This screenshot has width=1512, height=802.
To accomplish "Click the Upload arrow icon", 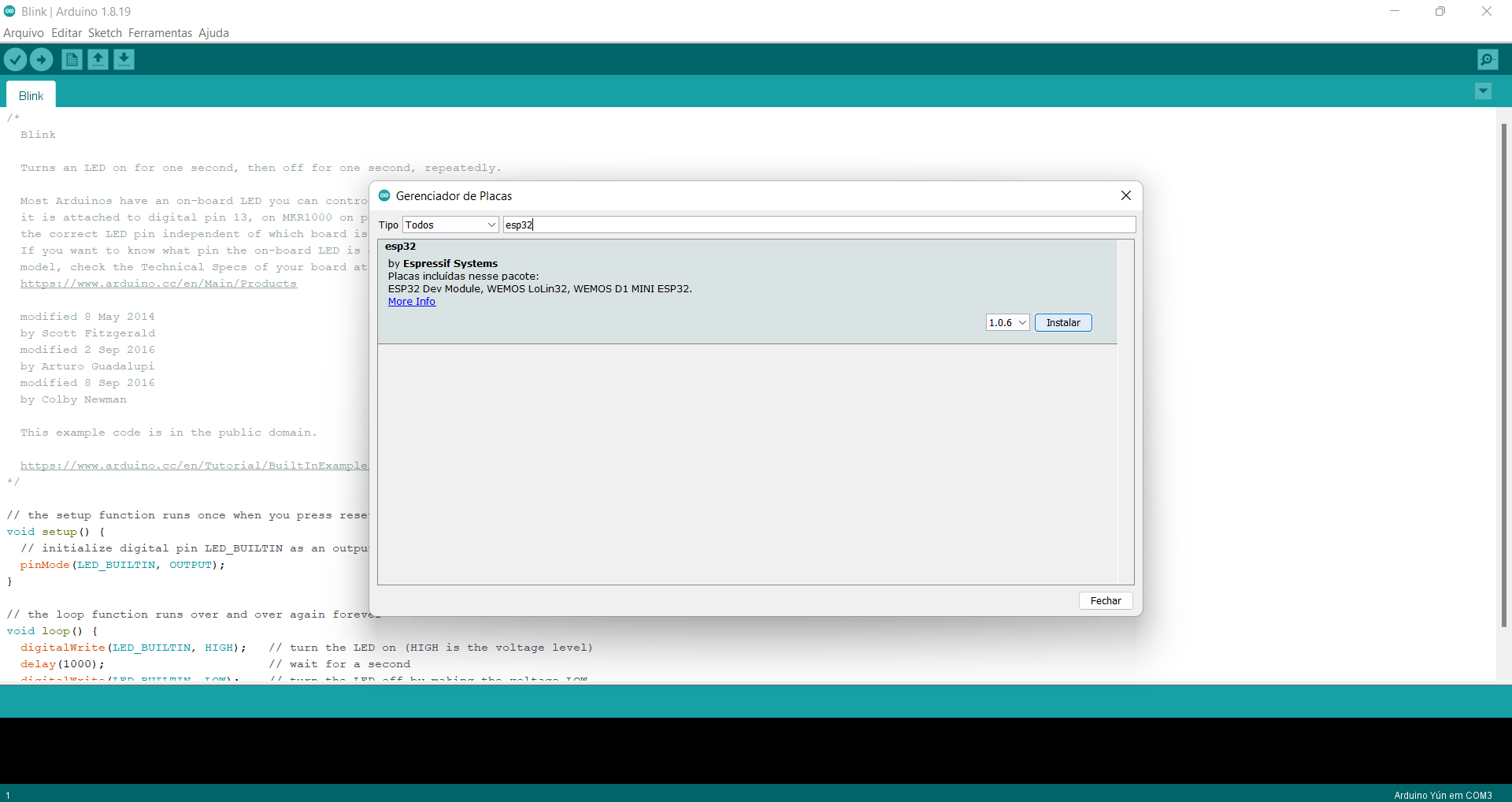I will 41,60.
